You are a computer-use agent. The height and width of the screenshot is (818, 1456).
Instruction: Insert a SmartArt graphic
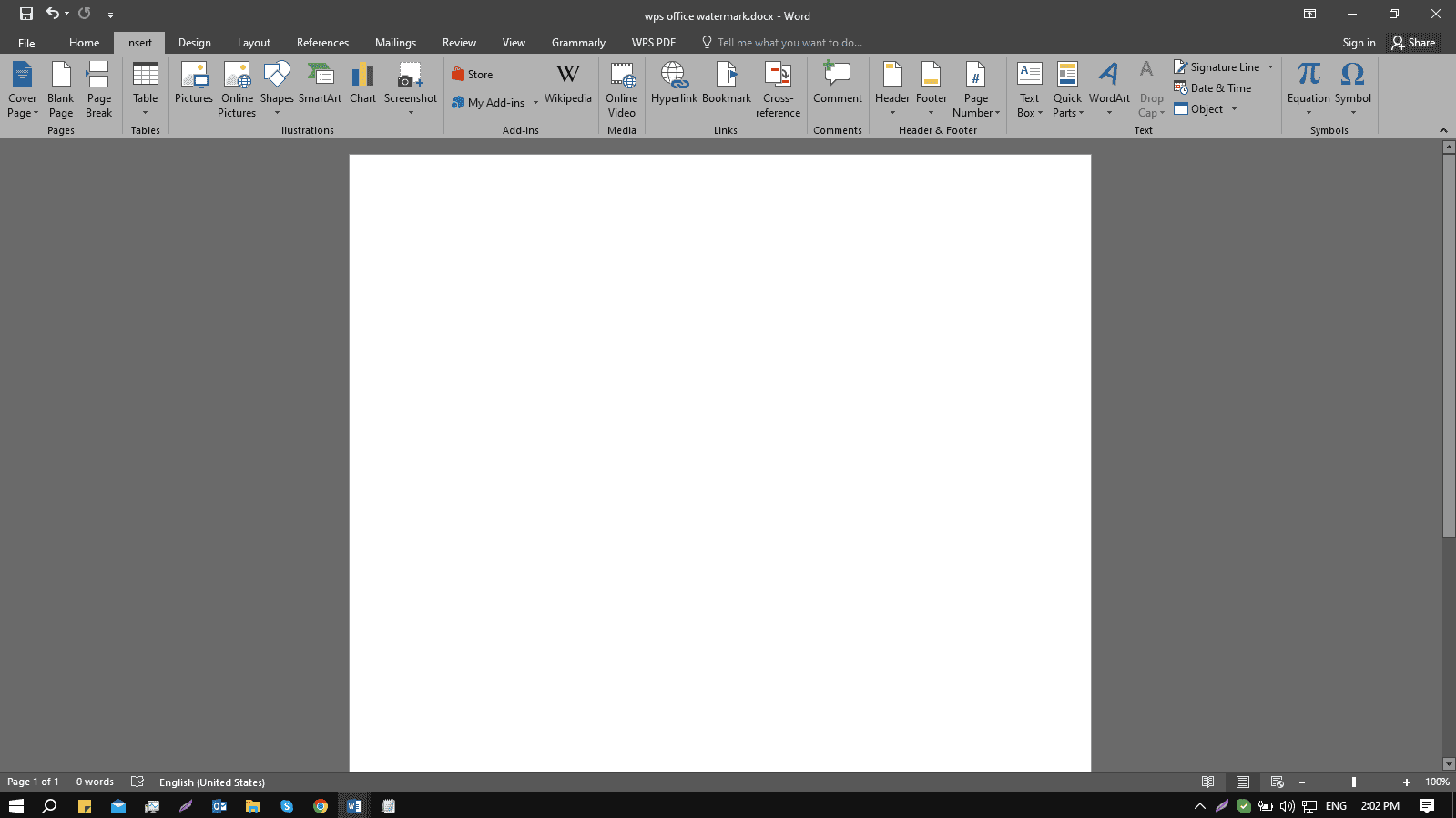point(320,84)
